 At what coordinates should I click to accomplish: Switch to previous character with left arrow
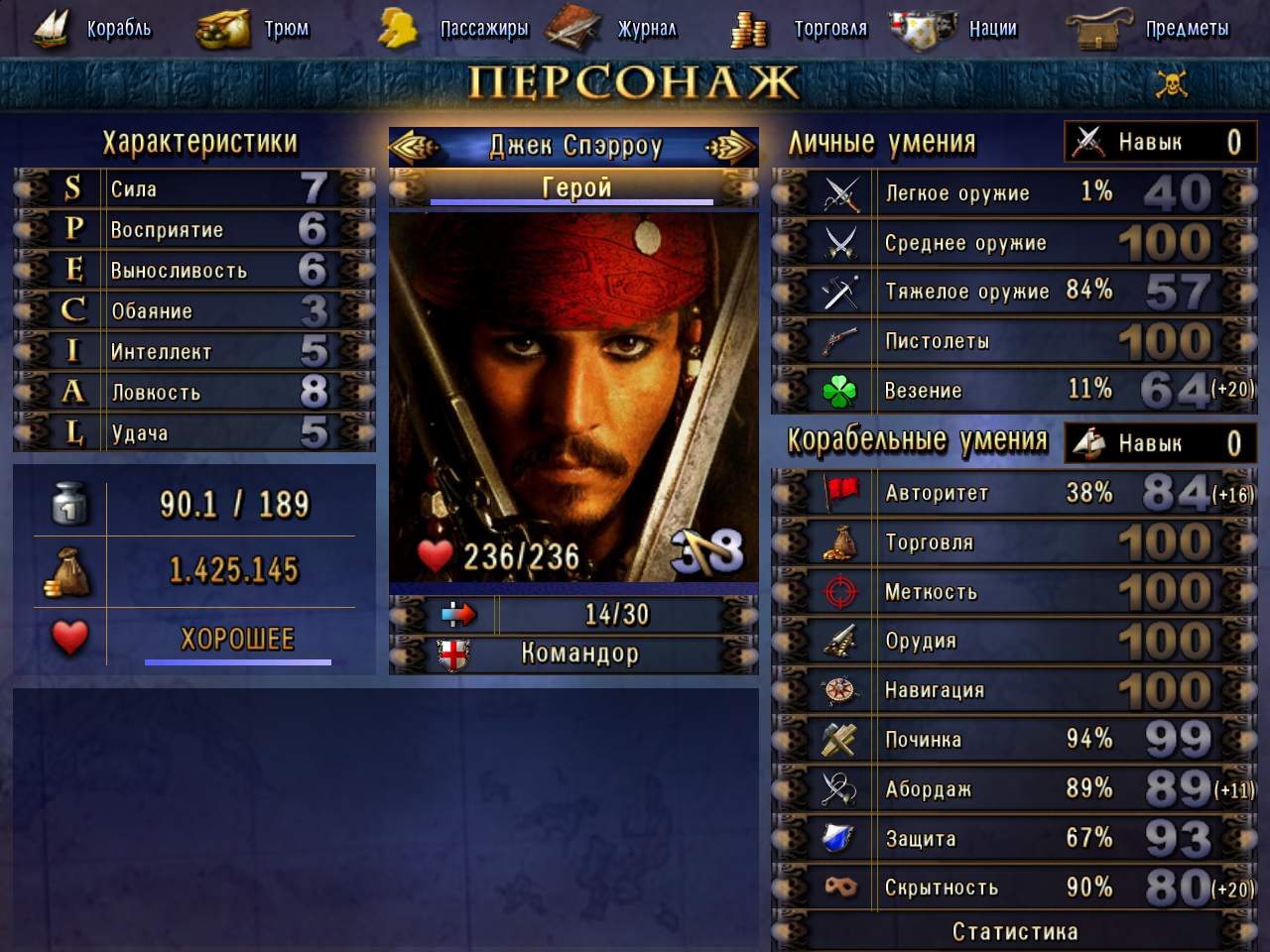pyautogui.click(x=414, y=147)
